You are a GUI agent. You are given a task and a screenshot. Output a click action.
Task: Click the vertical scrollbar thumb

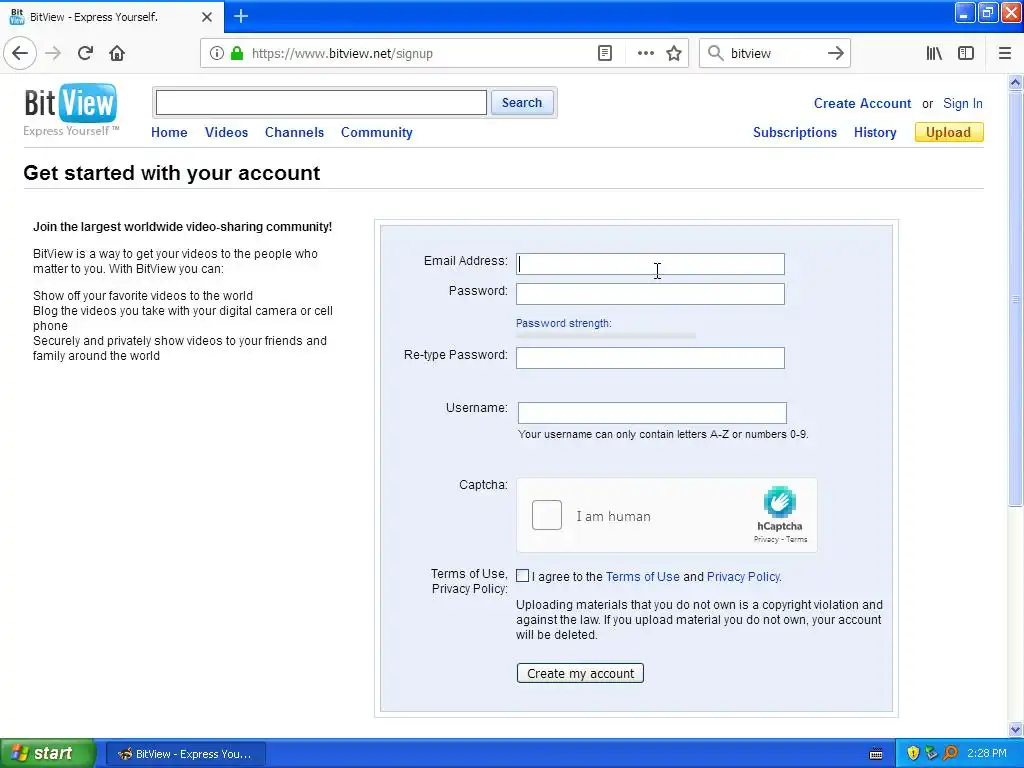point(1016,298)
